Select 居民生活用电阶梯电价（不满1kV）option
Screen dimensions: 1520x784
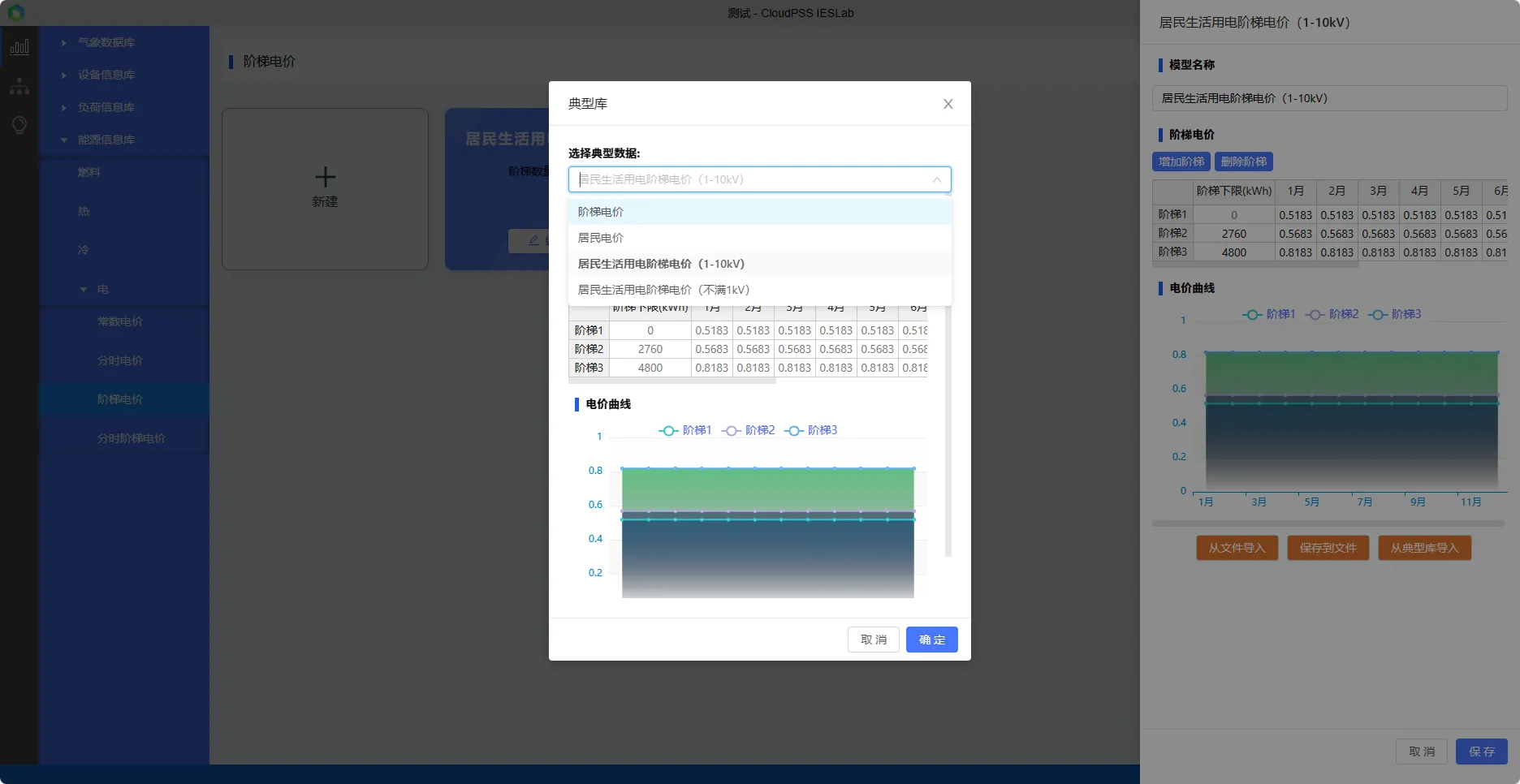[x=759, y=290]
